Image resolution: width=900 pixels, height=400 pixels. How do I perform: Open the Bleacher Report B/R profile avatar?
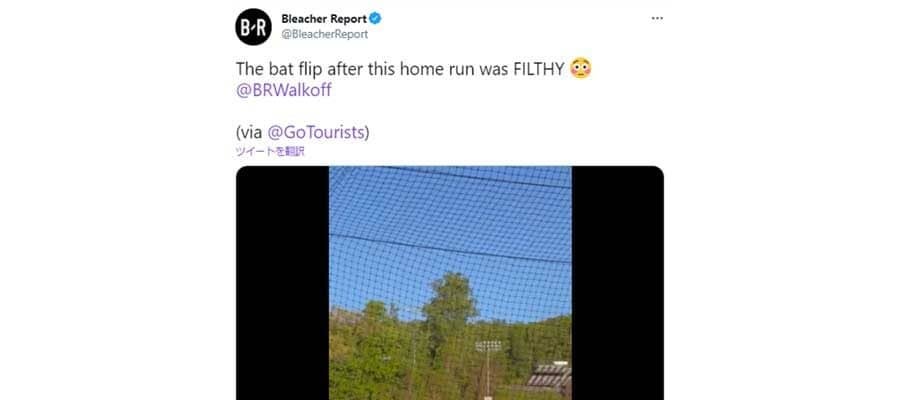tap(253, 27)
